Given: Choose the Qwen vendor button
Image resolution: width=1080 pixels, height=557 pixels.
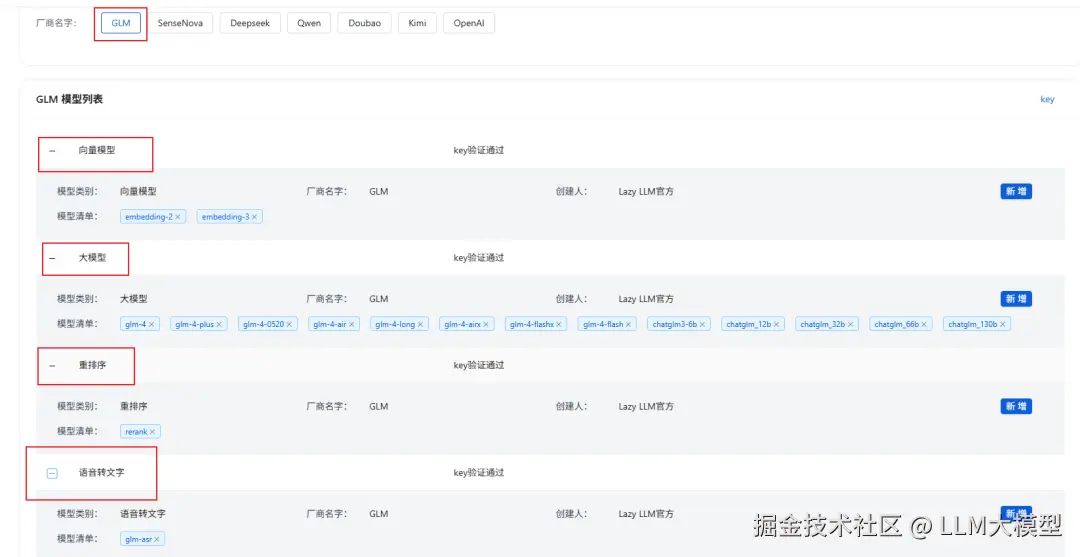Looking at the screenshot, I should pyautogui.click(x=309, y=23).
